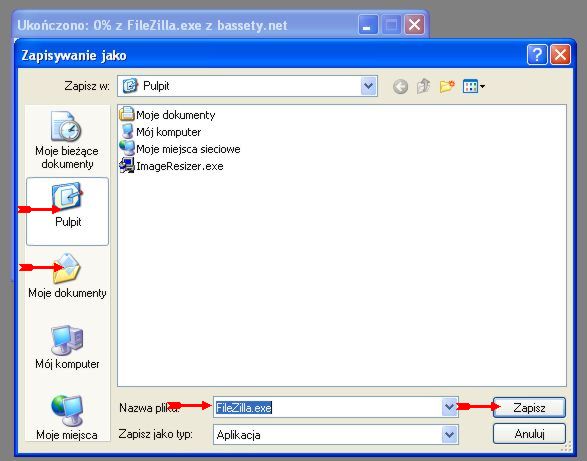Open Mój komputer in the places sidebar
Viewport: 587px width, 461px height.
67,347
